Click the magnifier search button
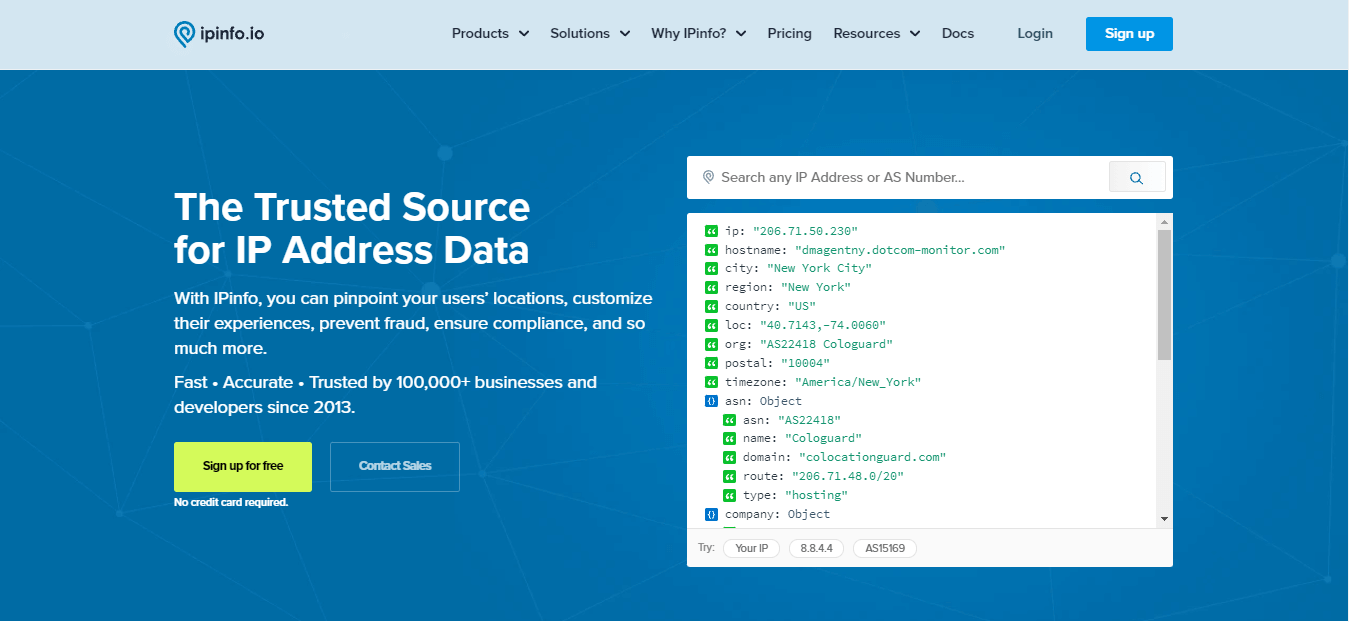Screen dimensions: 1349x622 tap(1137, 177)
